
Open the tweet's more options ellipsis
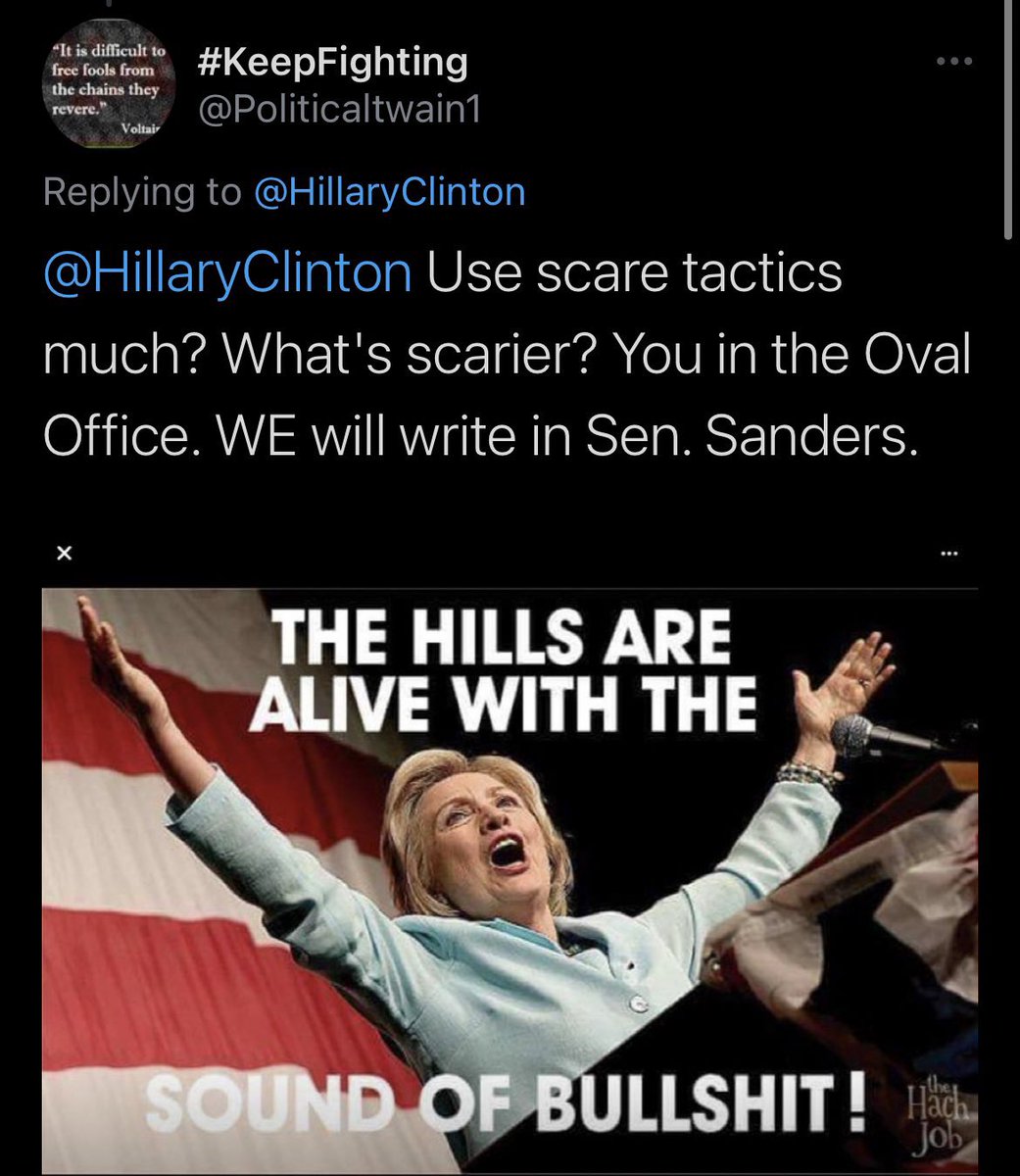coord(953,62)
